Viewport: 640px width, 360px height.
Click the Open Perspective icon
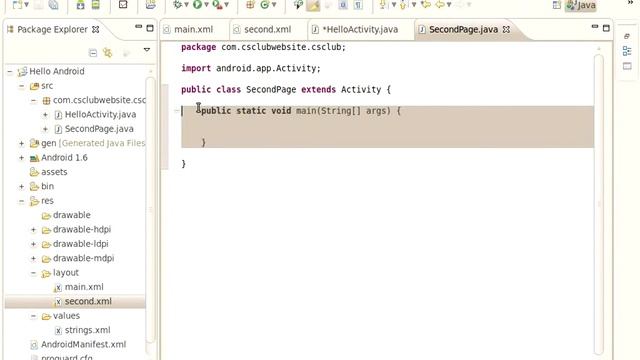coord(556,5)
